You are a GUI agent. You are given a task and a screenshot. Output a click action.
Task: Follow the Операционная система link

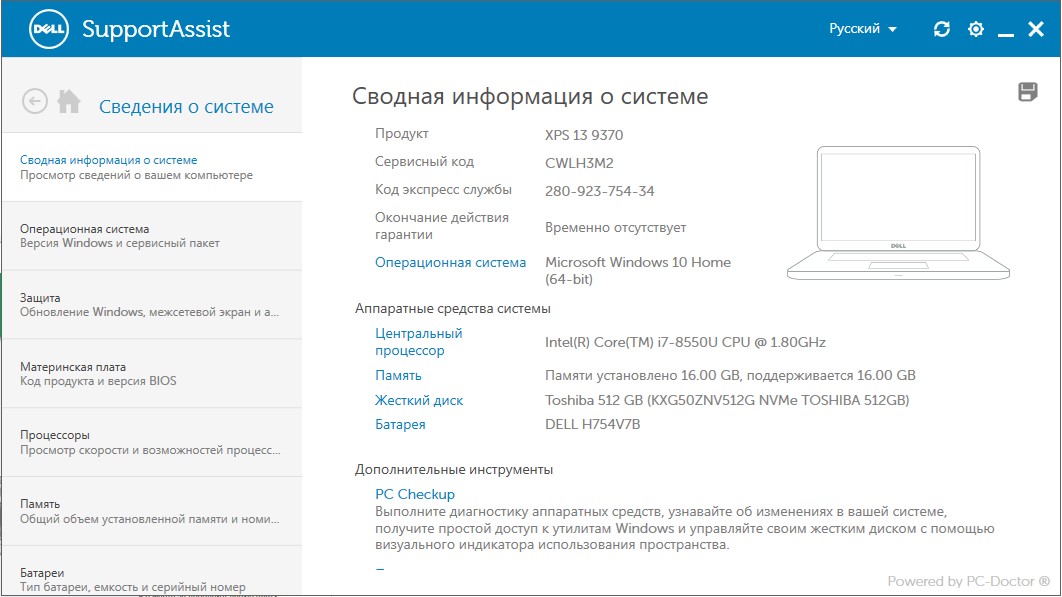click(x=450, y=262)
